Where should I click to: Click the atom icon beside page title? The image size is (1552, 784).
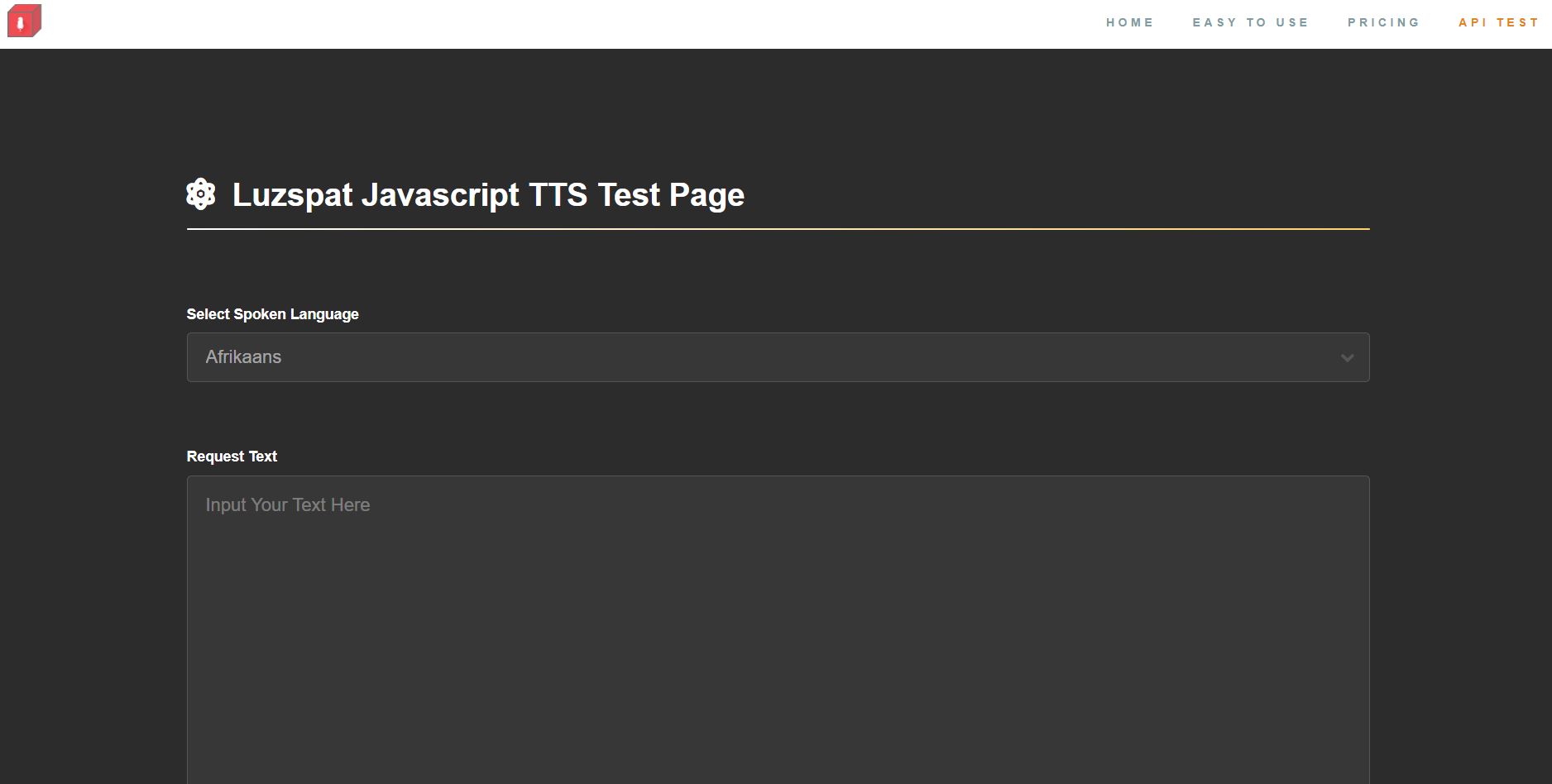tap(200, 194)
